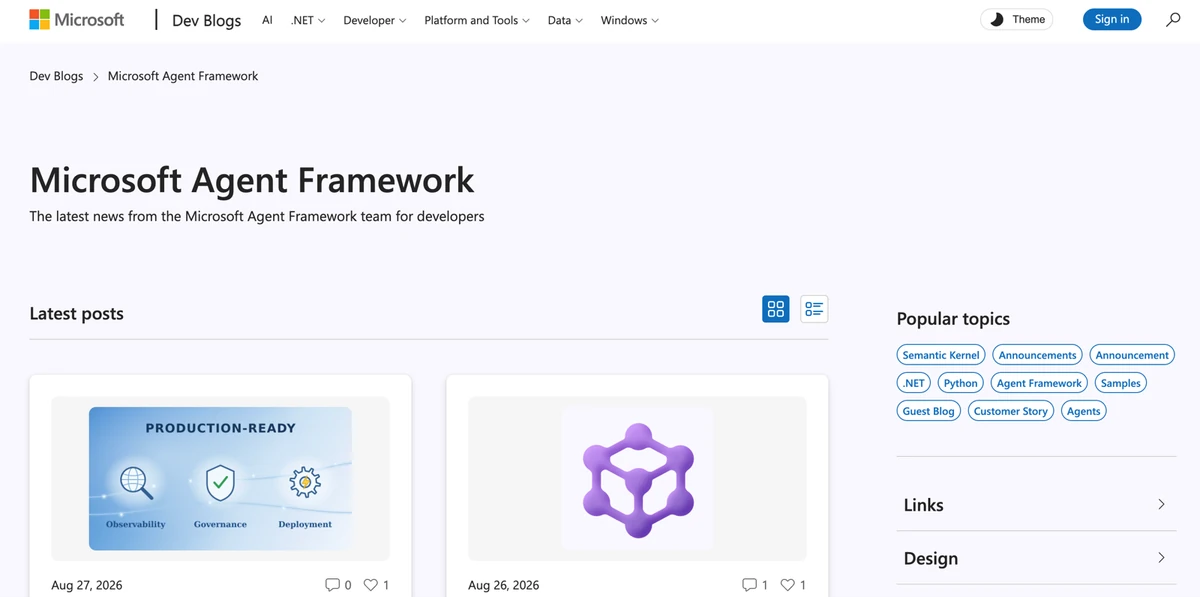Select the Announcements topic tag
This screenshot has height=597, width=1200.
pyautogui.click(x=1037, y=355)
